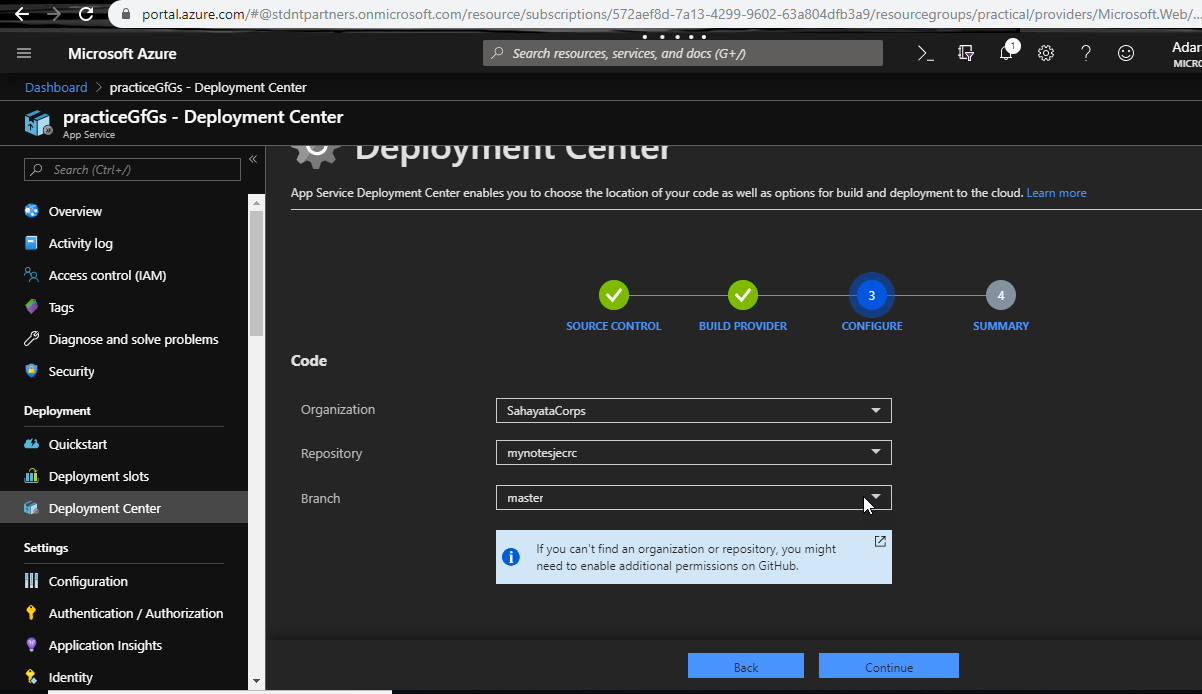Viewport: 1202px width, 694px height.
Task: Open external link icon in info box
Action: (880, 541)
